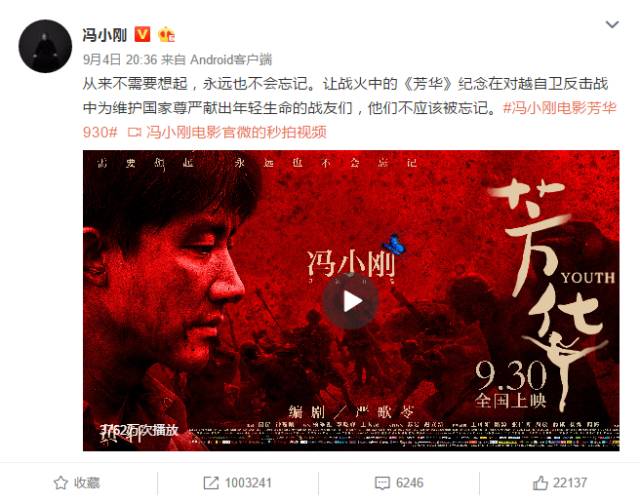Screen dimensions: 640x502
Task: Expand the post options chevron
Action: (x=612, y=25)
